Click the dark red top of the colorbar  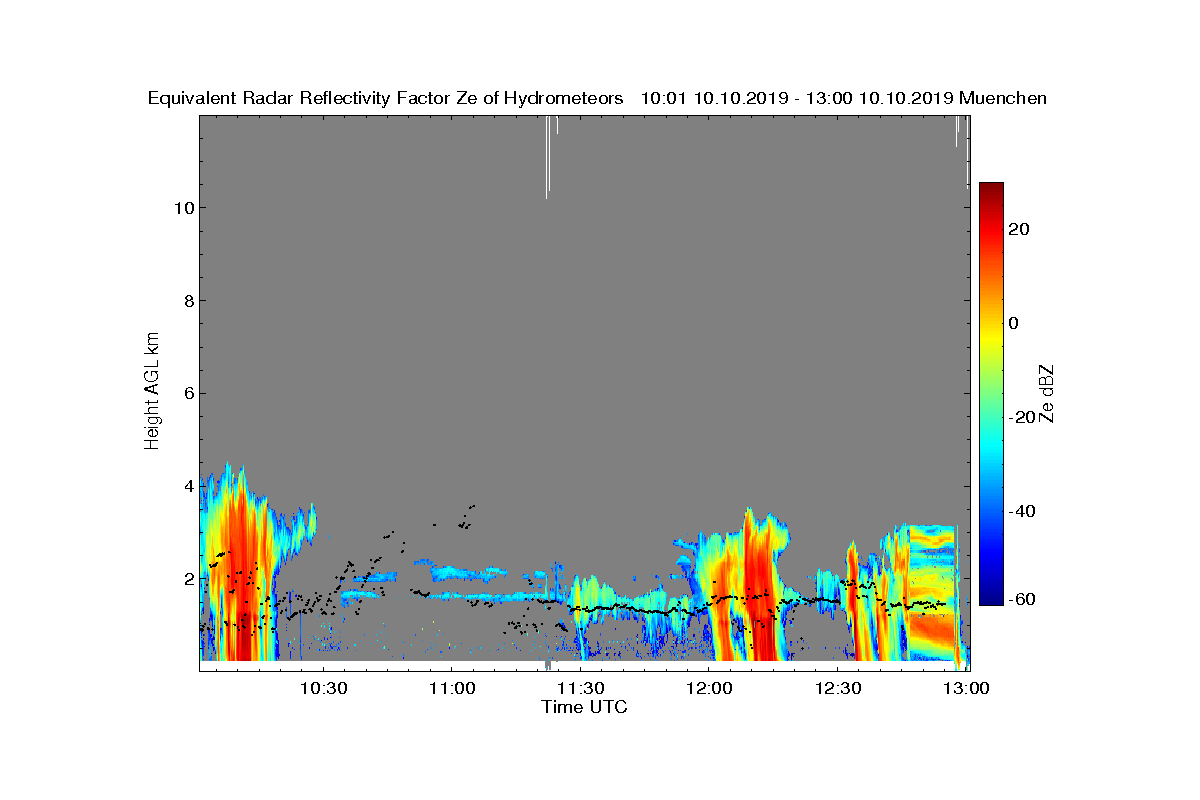point(991,188)
